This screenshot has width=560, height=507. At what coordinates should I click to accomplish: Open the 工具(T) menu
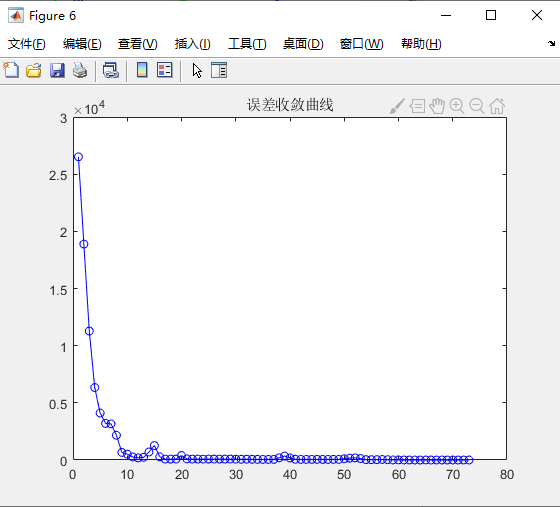[x=247, y=44]
